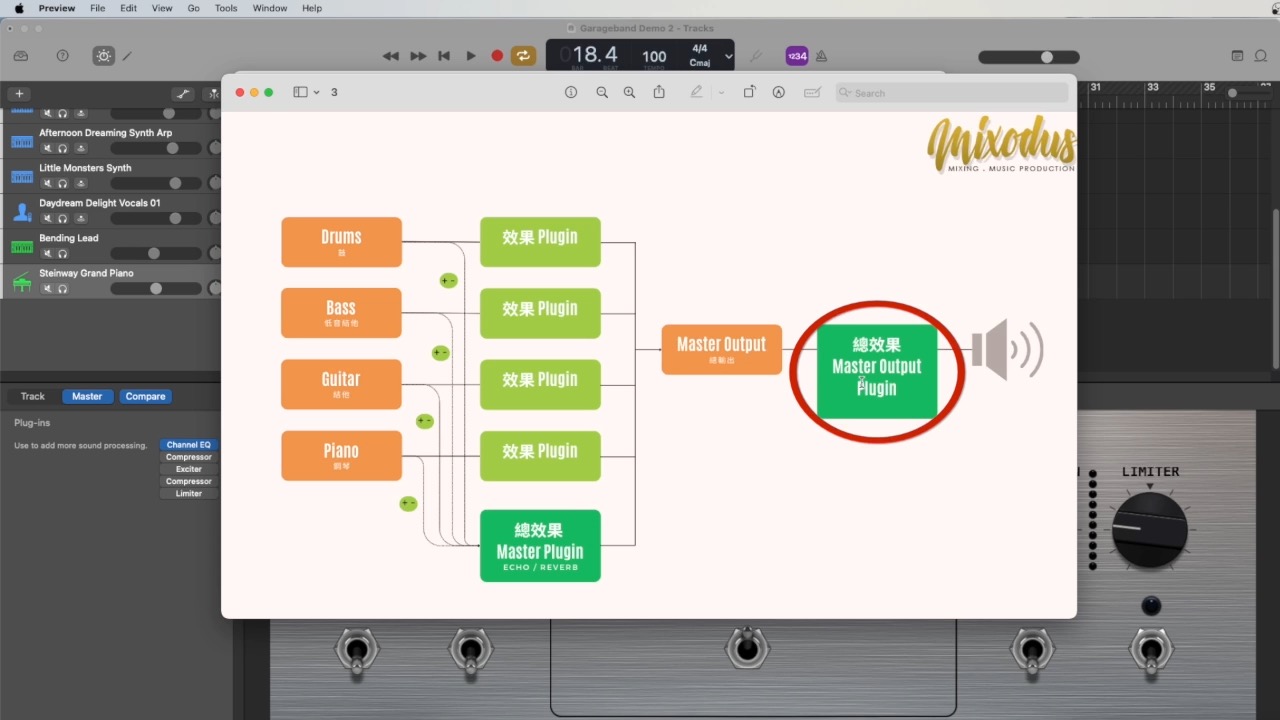Solo the Bending Lead track
The width and height of the screenshot is (1280, 720).
tap(62, 254)
